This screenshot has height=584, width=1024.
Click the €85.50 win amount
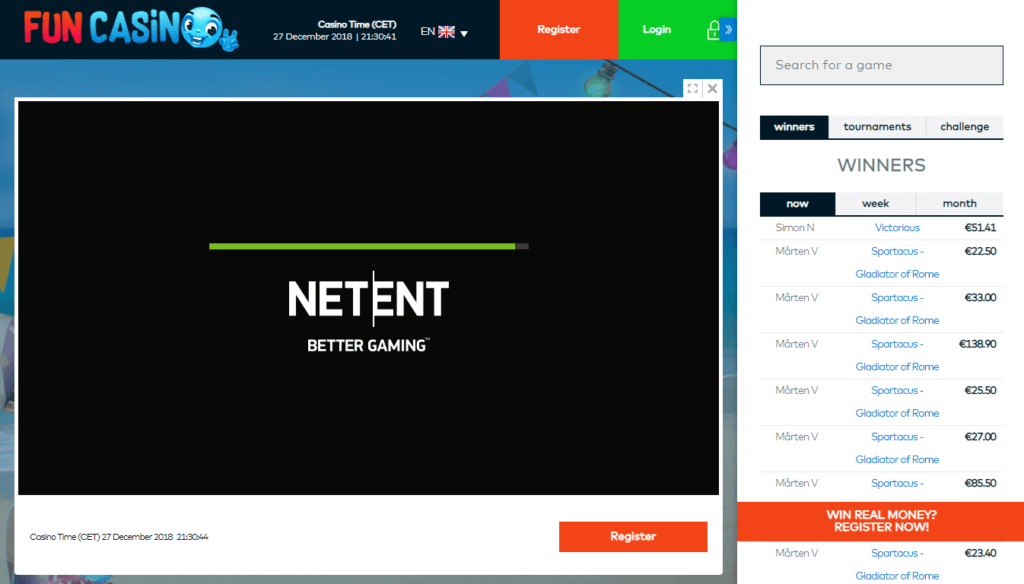[x=980, y=483]
